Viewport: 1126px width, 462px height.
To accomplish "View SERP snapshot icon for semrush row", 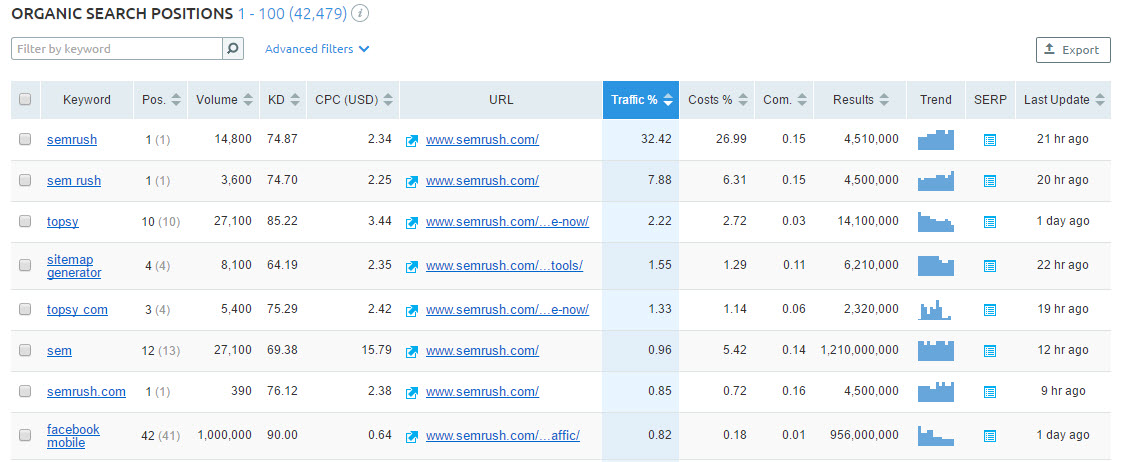I will 990,140.
